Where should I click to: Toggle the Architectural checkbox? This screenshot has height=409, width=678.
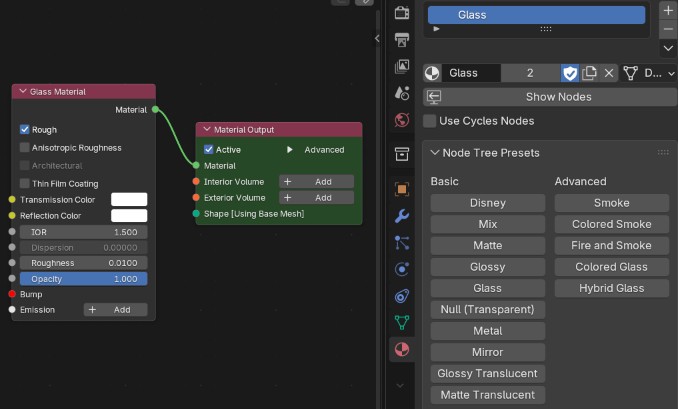(25, 165)
